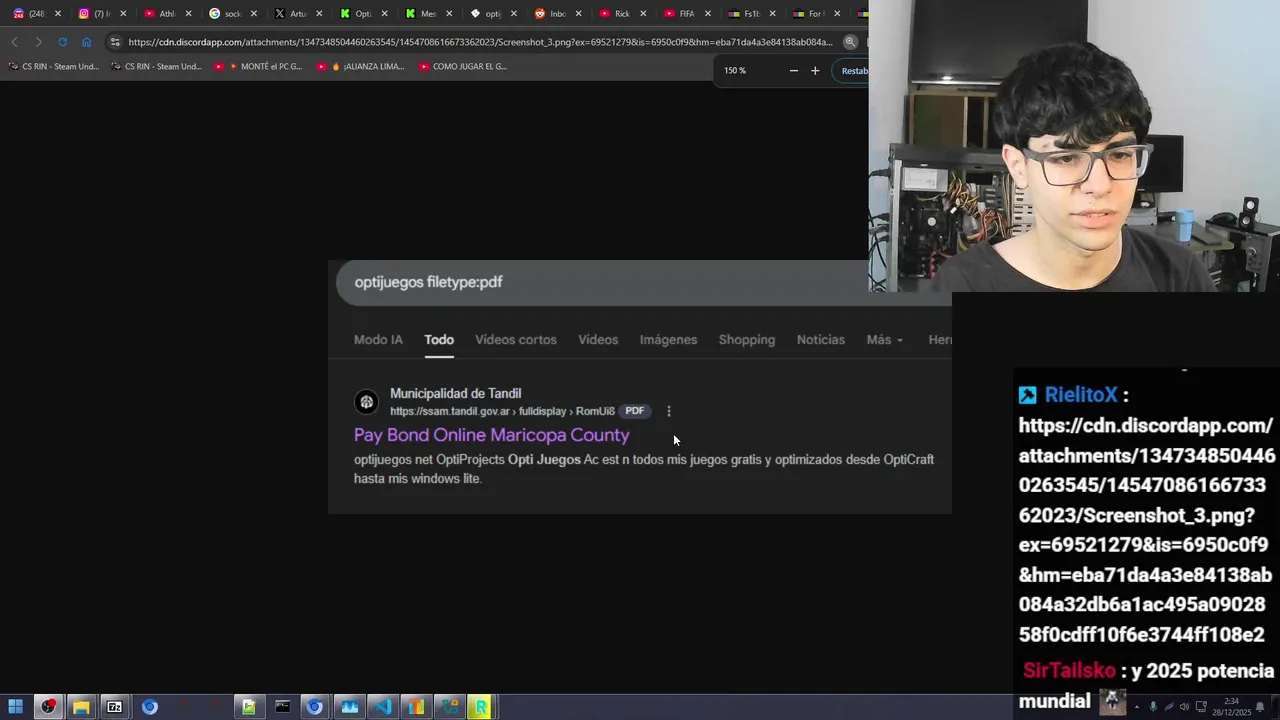Open the first CS RIN - Steam Und... bookmark

53,66
